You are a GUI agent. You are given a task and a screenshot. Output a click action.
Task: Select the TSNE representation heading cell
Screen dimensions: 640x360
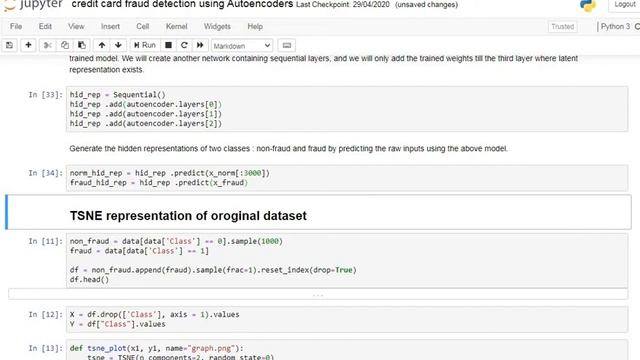coord(318,212)
